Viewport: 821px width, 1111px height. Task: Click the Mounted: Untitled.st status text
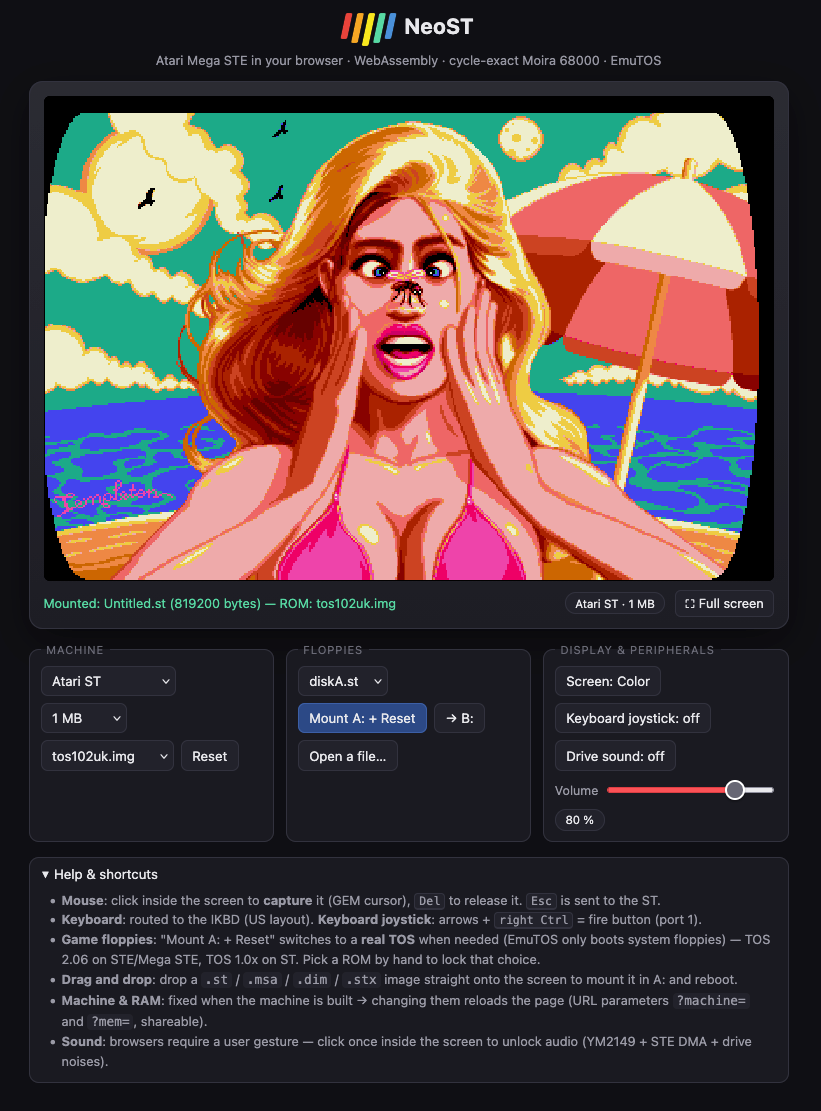220,604
